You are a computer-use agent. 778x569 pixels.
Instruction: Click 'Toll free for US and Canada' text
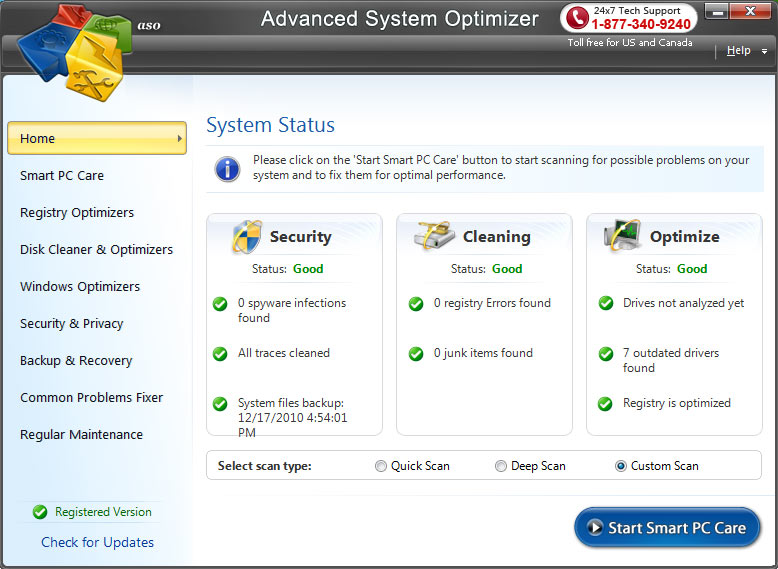tap(630, 43)
